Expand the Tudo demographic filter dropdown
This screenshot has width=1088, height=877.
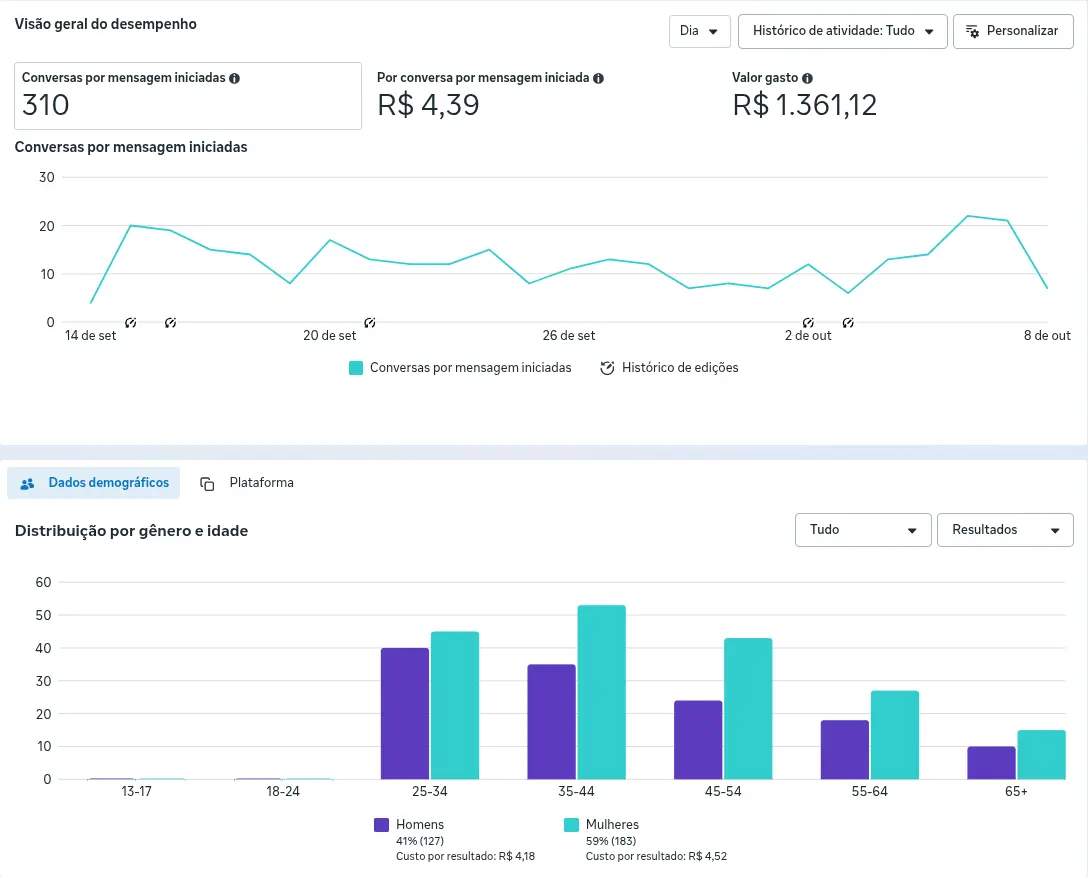click(863, 530)
